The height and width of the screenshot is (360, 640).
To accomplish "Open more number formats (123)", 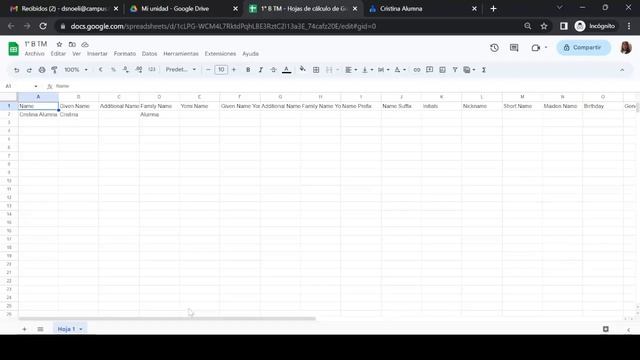I will pos(152,70).
